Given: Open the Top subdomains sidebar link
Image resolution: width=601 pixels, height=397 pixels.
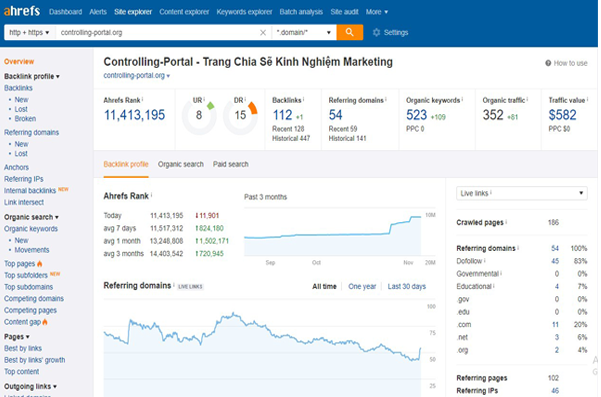Looking at the screenshot, I should click(x=29, y=287).
